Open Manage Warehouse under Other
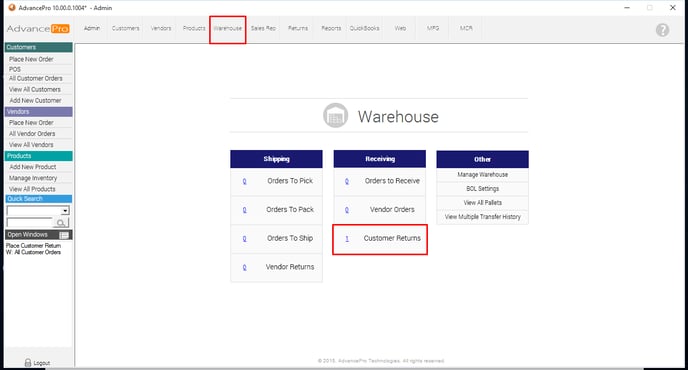The height and width of the screenshot is (370, 688). [x=482, y=175]
